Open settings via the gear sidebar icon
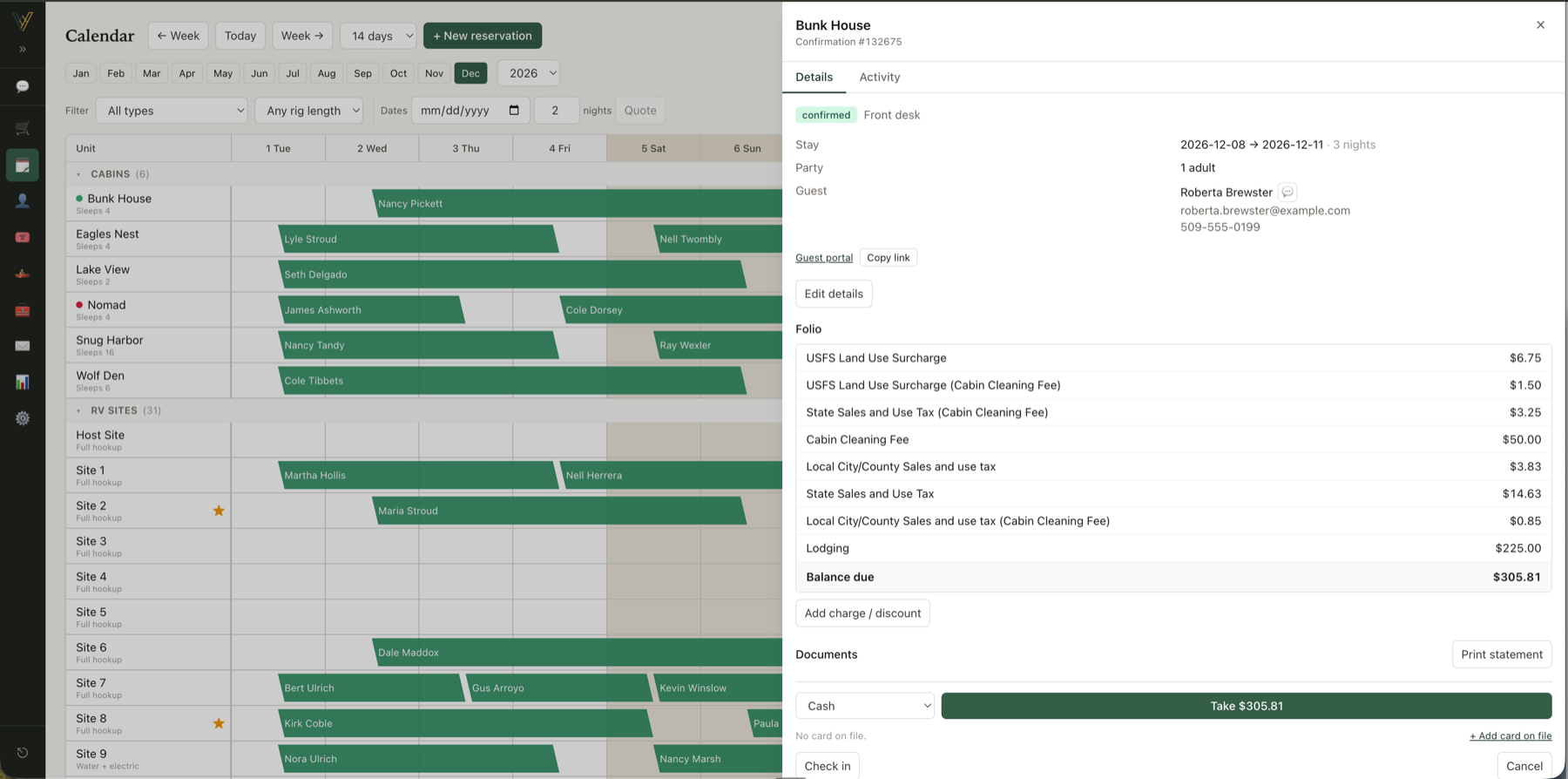1568x779 pixels. click(23, 418)
